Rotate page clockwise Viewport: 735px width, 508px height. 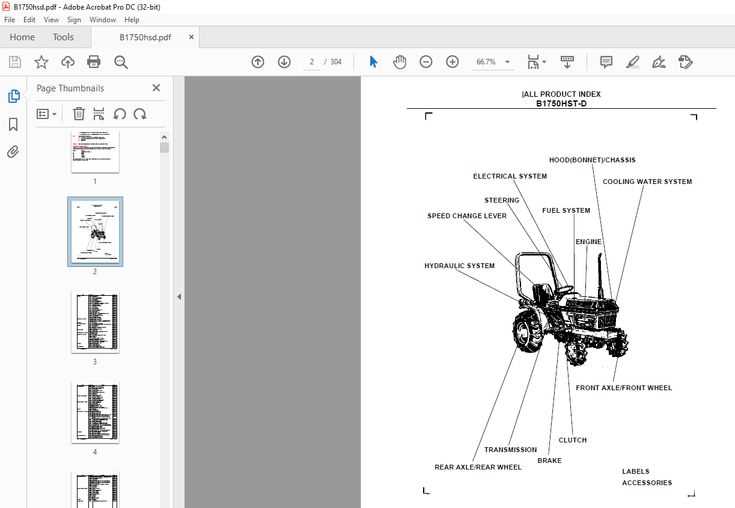(x=140, y=114)
